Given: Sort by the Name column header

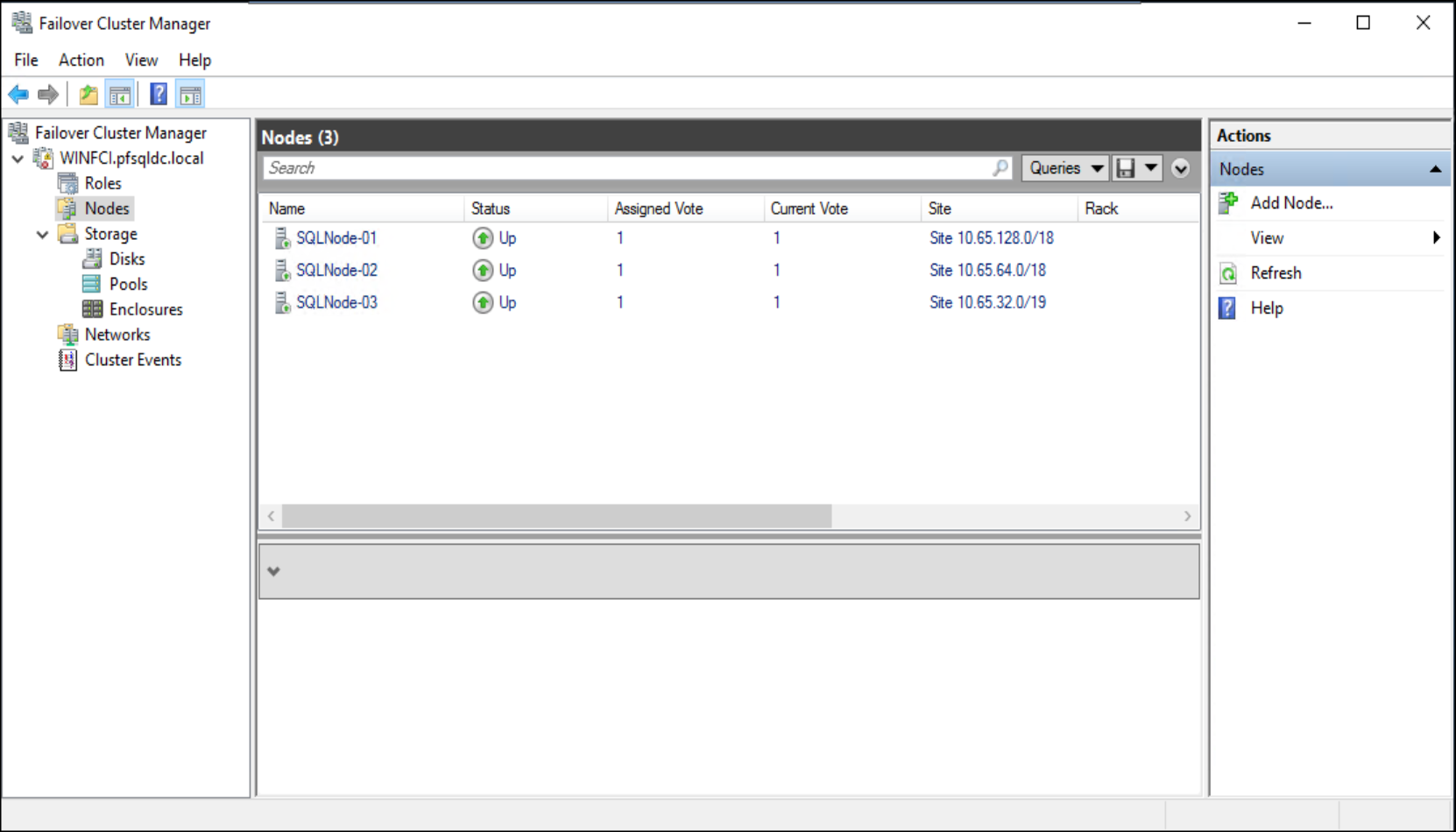Looking at the screenshot, I should pos(363,209).
